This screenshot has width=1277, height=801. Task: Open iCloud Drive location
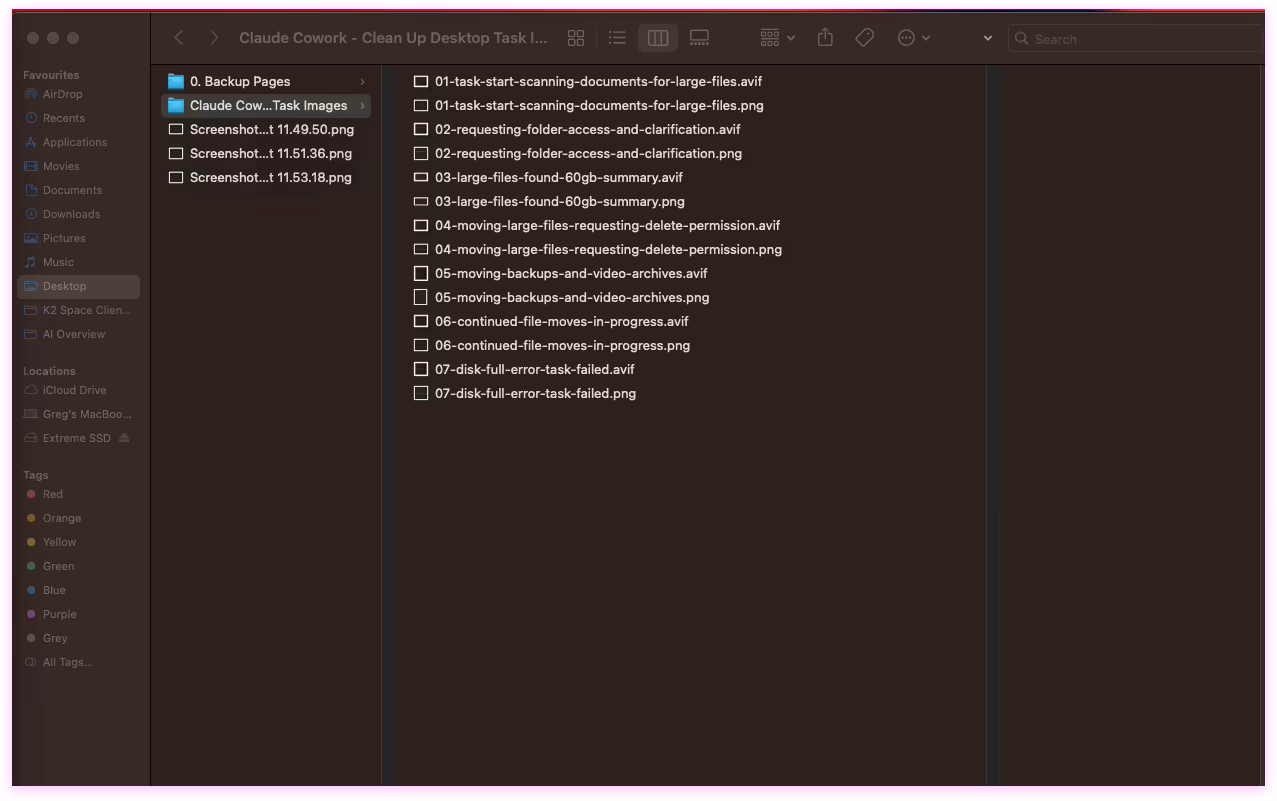[x=74, y=390]
